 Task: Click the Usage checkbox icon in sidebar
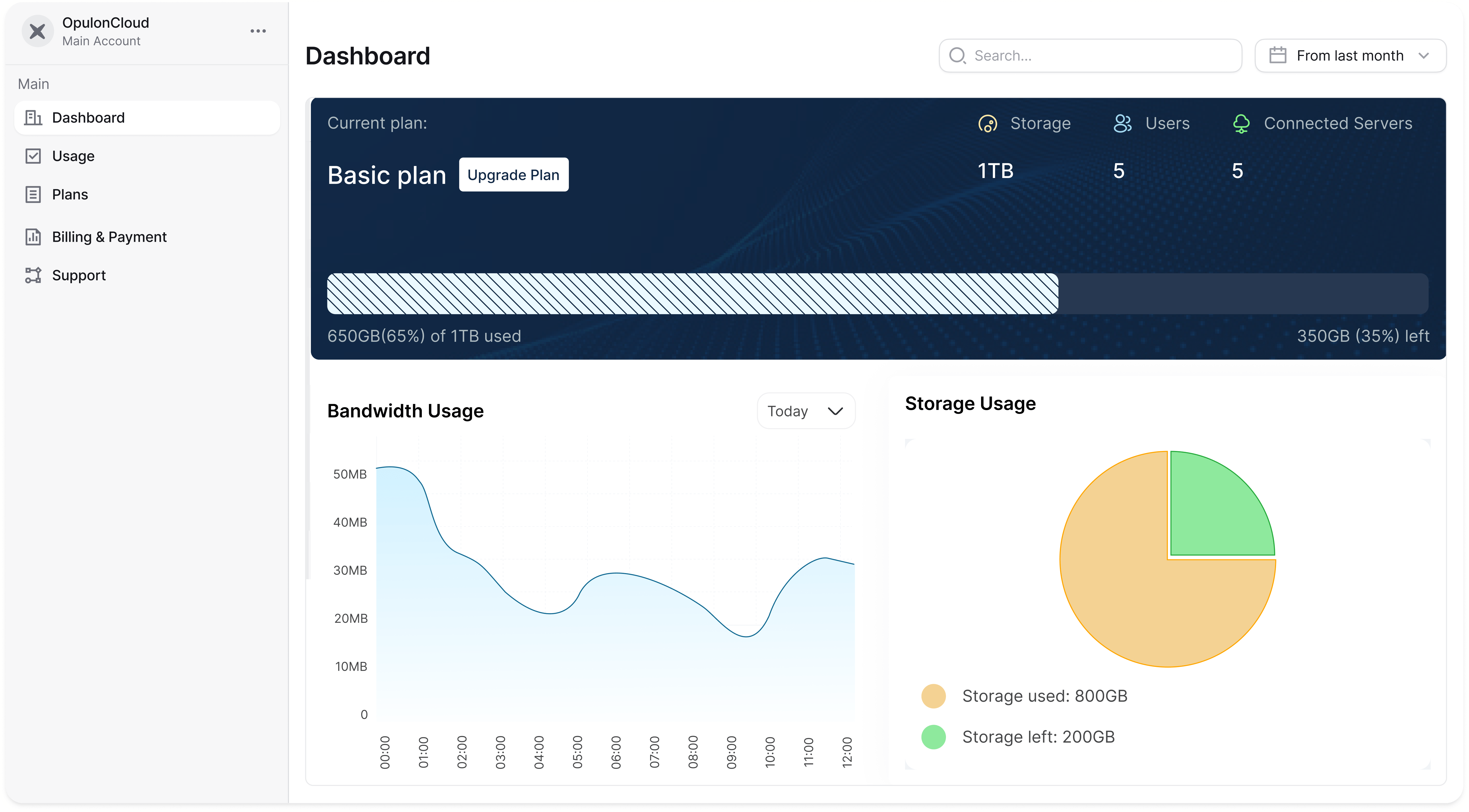[x=33, y=156]
